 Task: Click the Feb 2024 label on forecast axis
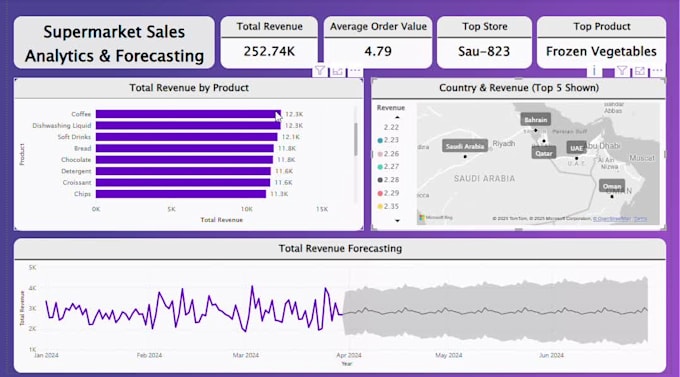[149, 355]
